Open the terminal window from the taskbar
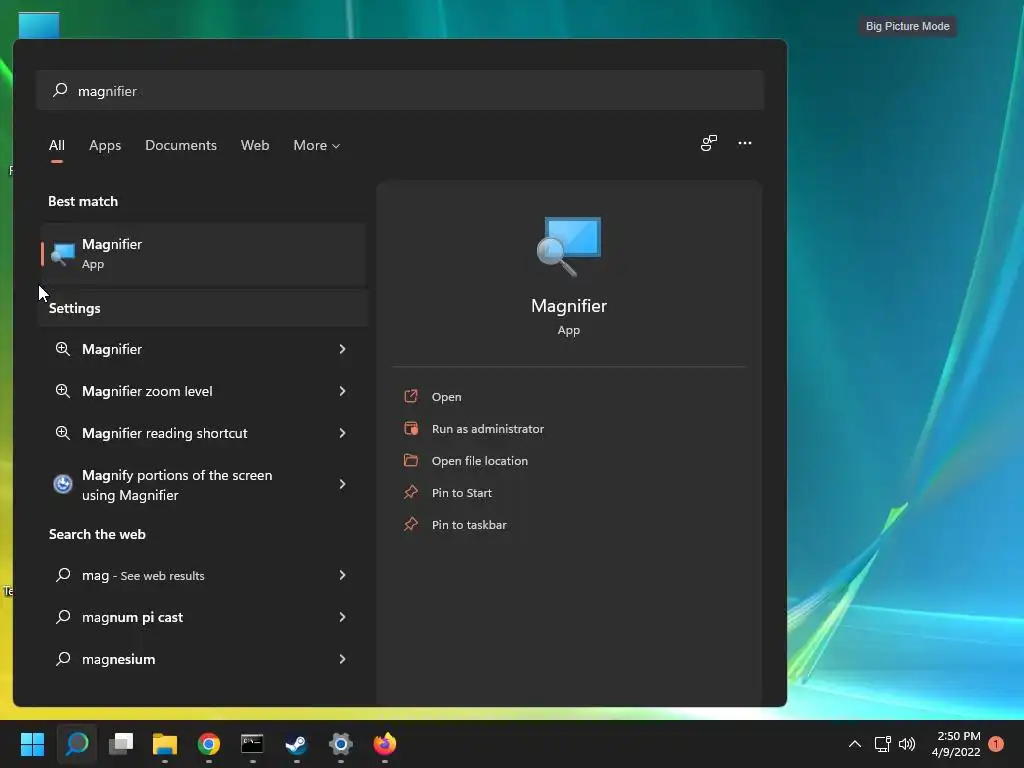The height and width of the screenshot is (768, 1024). 252,744
